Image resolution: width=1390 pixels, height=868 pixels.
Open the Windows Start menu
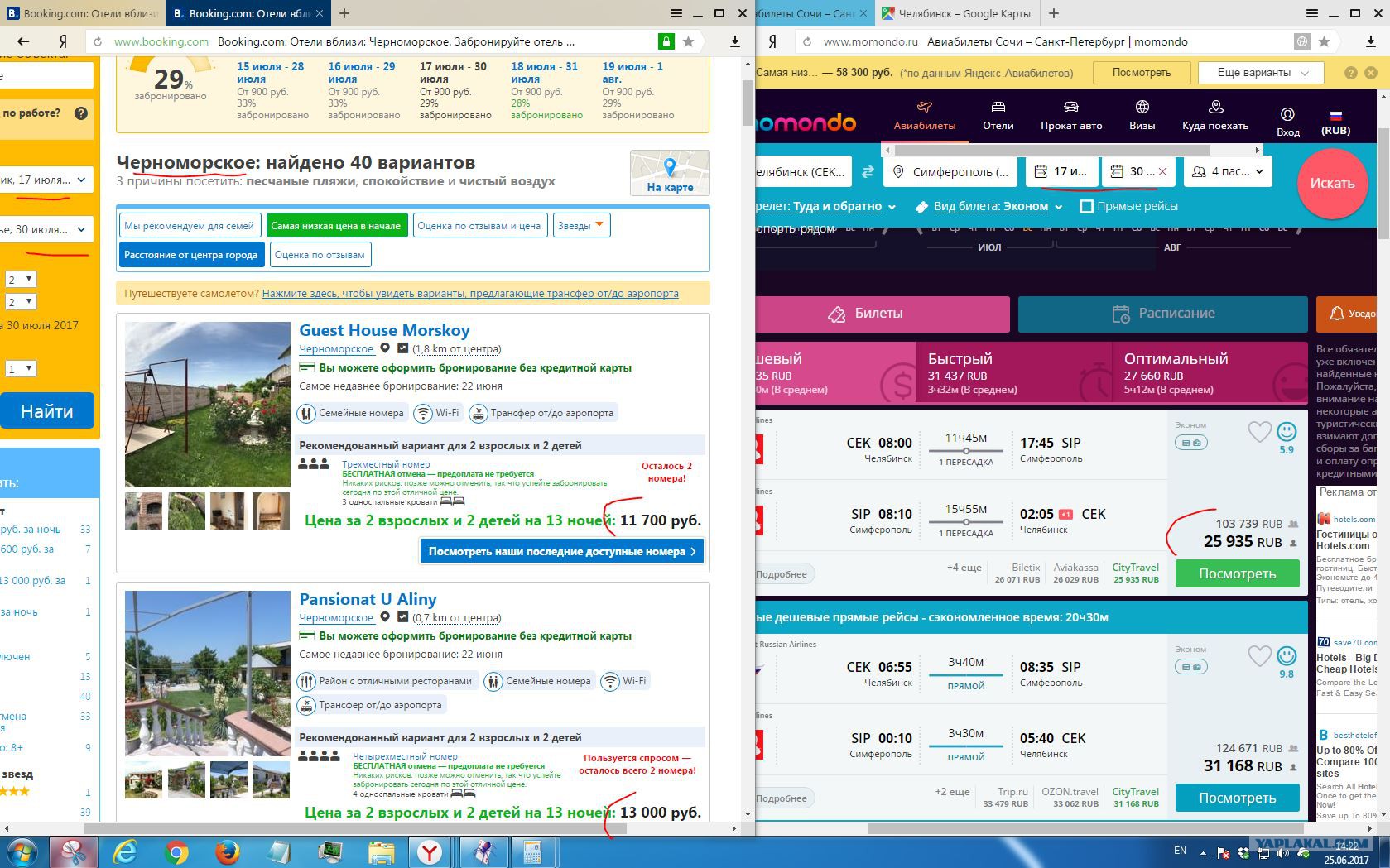[23, 851]
